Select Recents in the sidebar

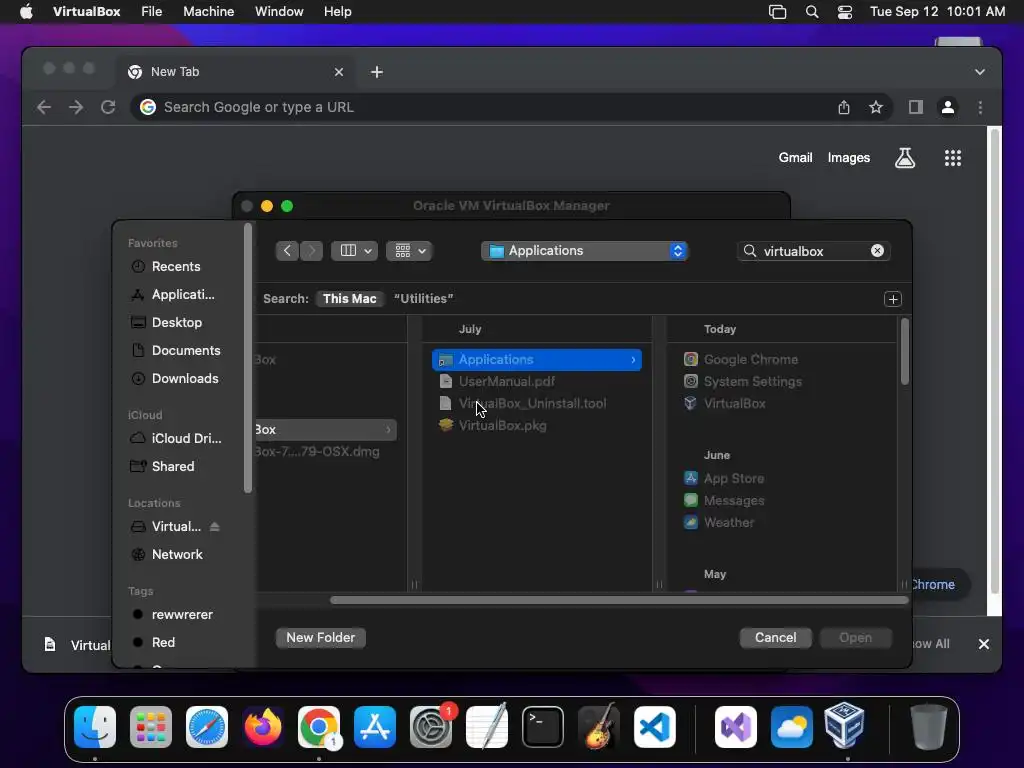tap(175, 266)
